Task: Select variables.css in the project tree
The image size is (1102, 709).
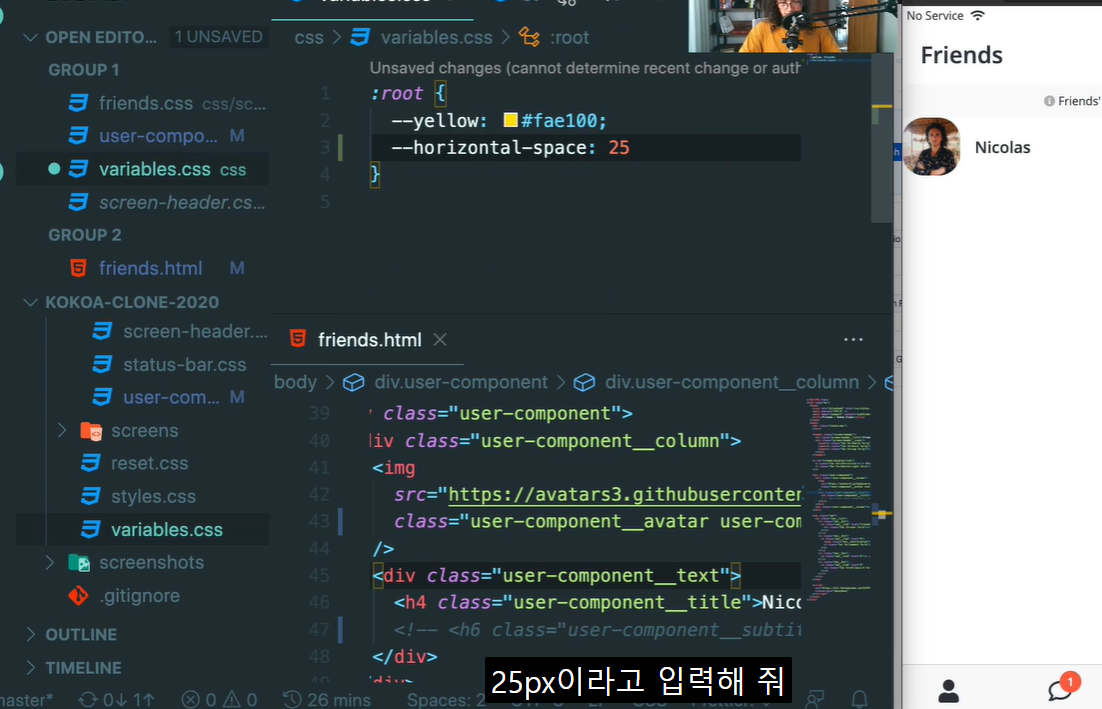Action: point(167,529)
